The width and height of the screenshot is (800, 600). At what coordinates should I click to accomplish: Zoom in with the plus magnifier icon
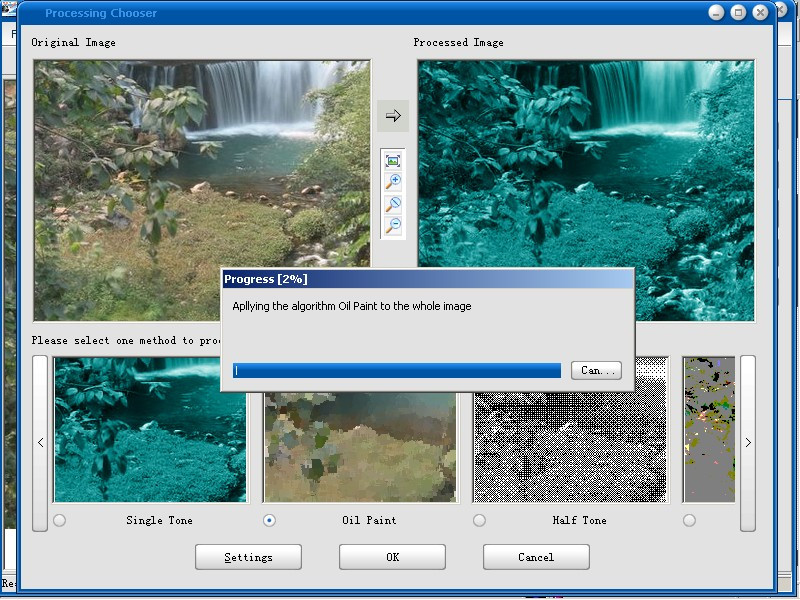click(393, 182)
